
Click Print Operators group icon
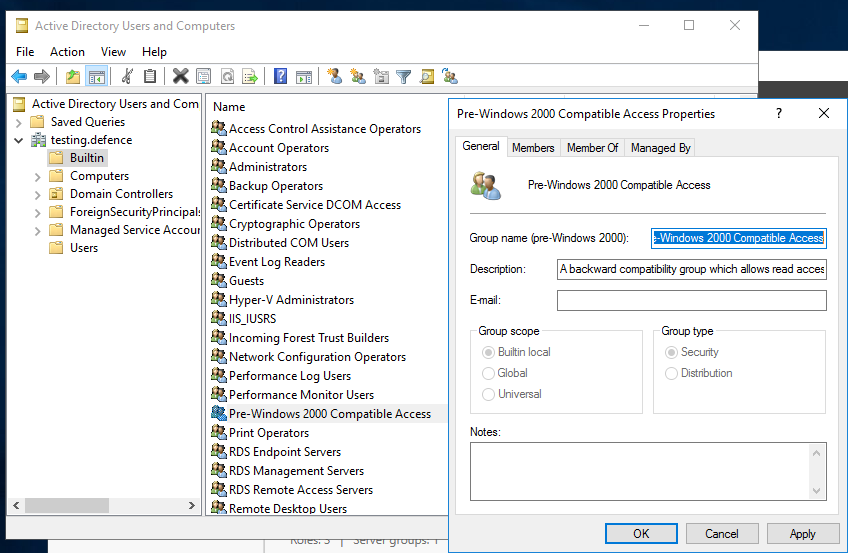pos(218,432)
